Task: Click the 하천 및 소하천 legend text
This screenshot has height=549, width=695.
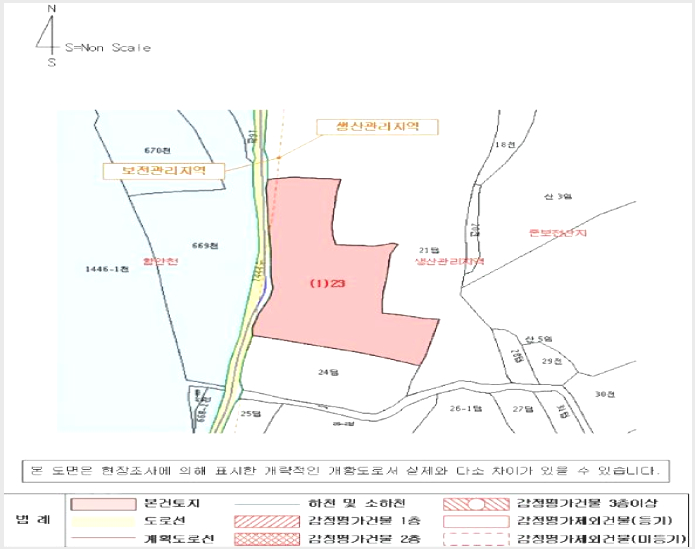Action: (x=357, y=504)
